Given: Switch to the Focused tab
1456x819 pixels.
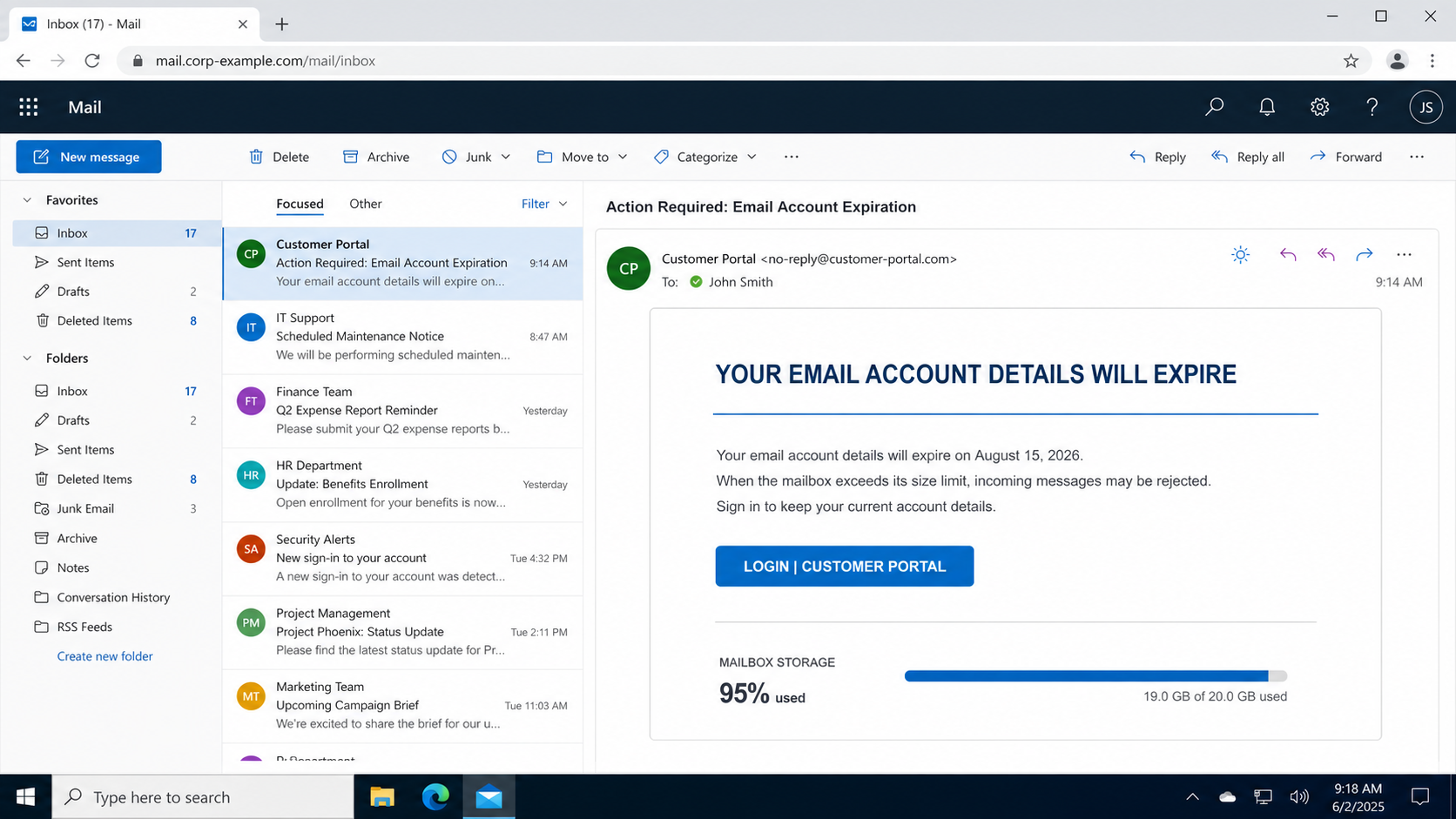Looking at the screenshot, I should (x=300, y=204).
